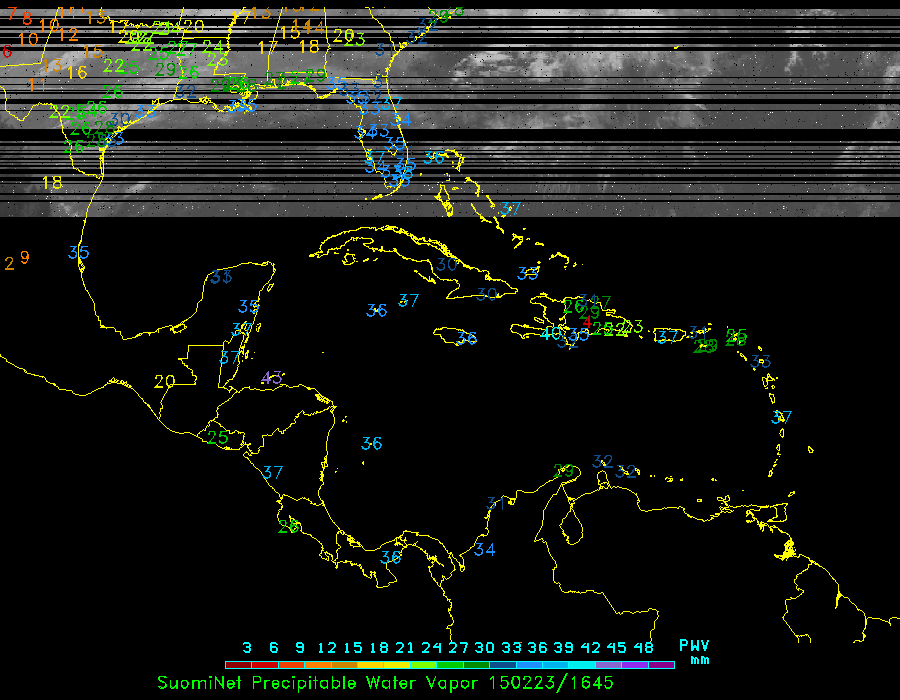Click the green 25 station value
The height and width of the screenshot is (700, 900).
click(217, 437)
